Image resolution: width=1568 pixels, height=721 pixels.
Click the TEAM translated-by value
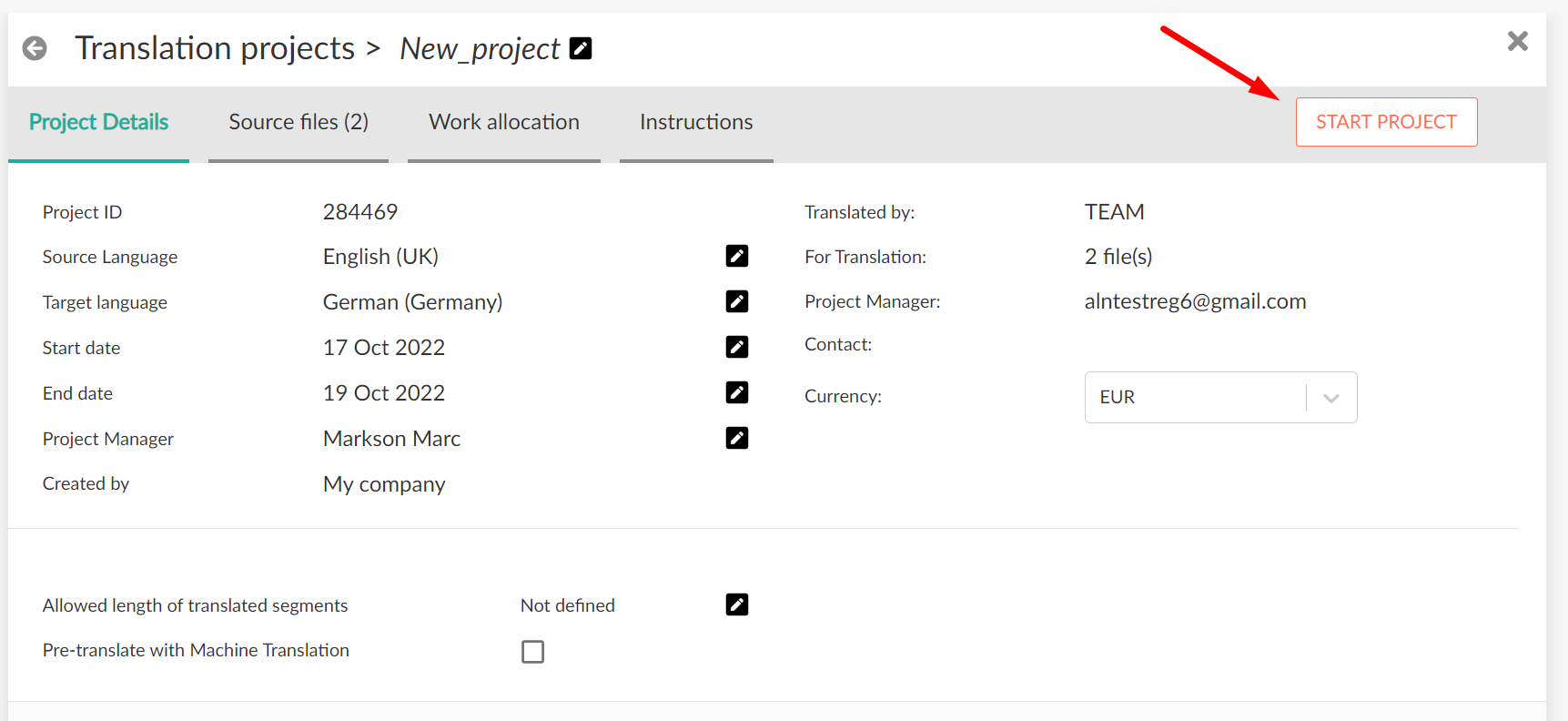coord(1114,212)
